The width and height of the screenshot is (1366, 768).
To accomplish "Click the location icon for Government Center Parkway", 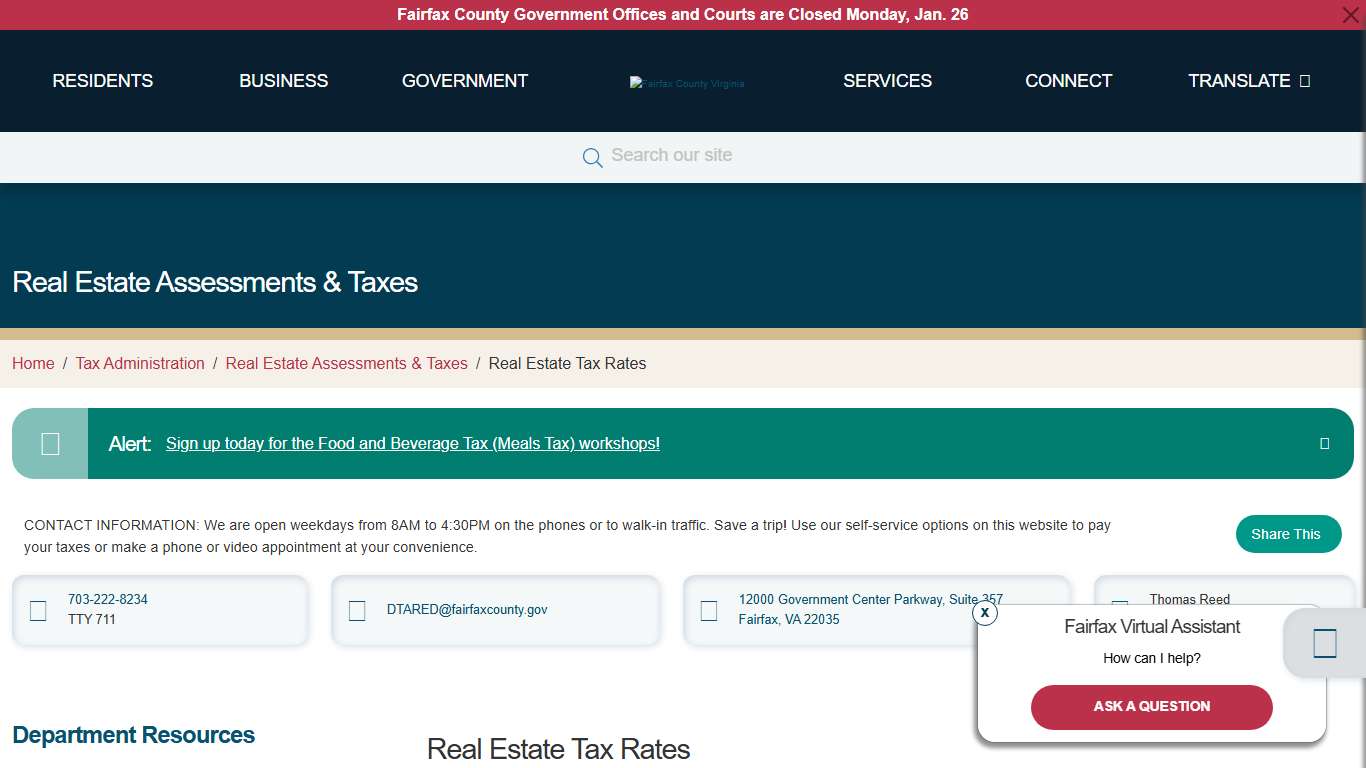I will point(709,610).
